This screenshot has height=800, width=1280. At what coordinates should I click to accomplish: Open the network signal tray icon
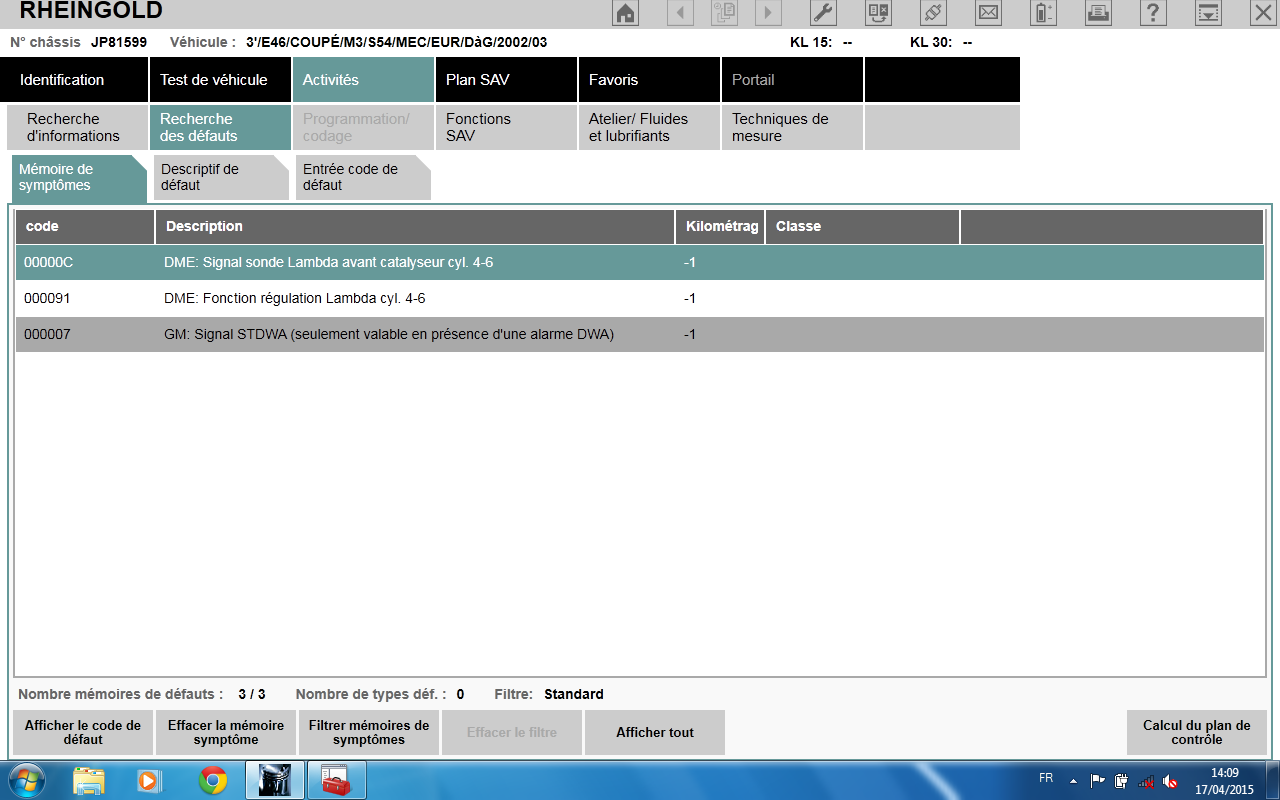point(1146,781)
